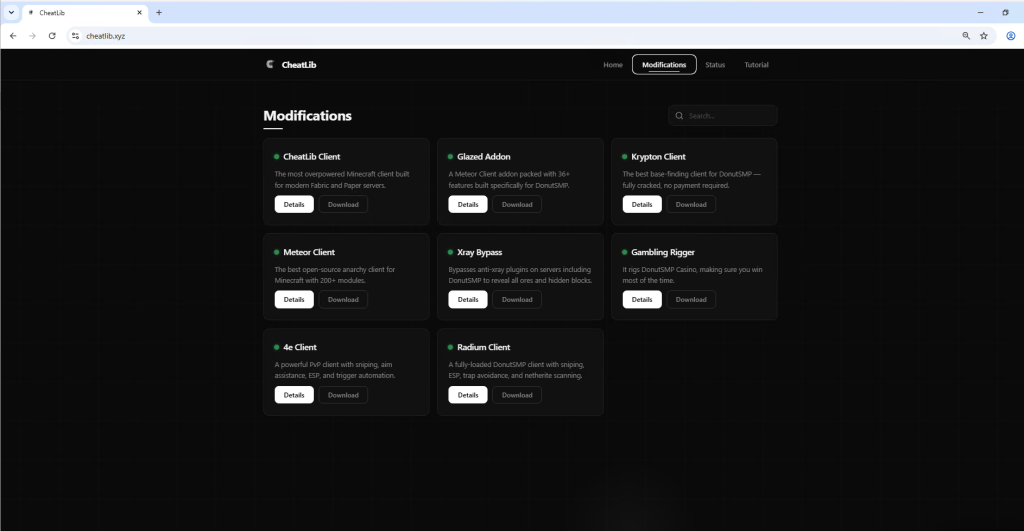This screenshot has width=1024, height=531.
Task: Open the tab search dropdown arrow
Action: [x=11, y=12]
